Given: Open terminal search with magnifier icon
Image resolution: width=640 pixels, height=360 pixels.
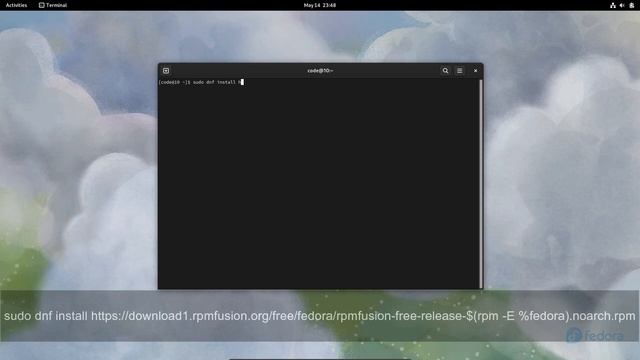Looking at the screenshot, I should tap(445, 71).
